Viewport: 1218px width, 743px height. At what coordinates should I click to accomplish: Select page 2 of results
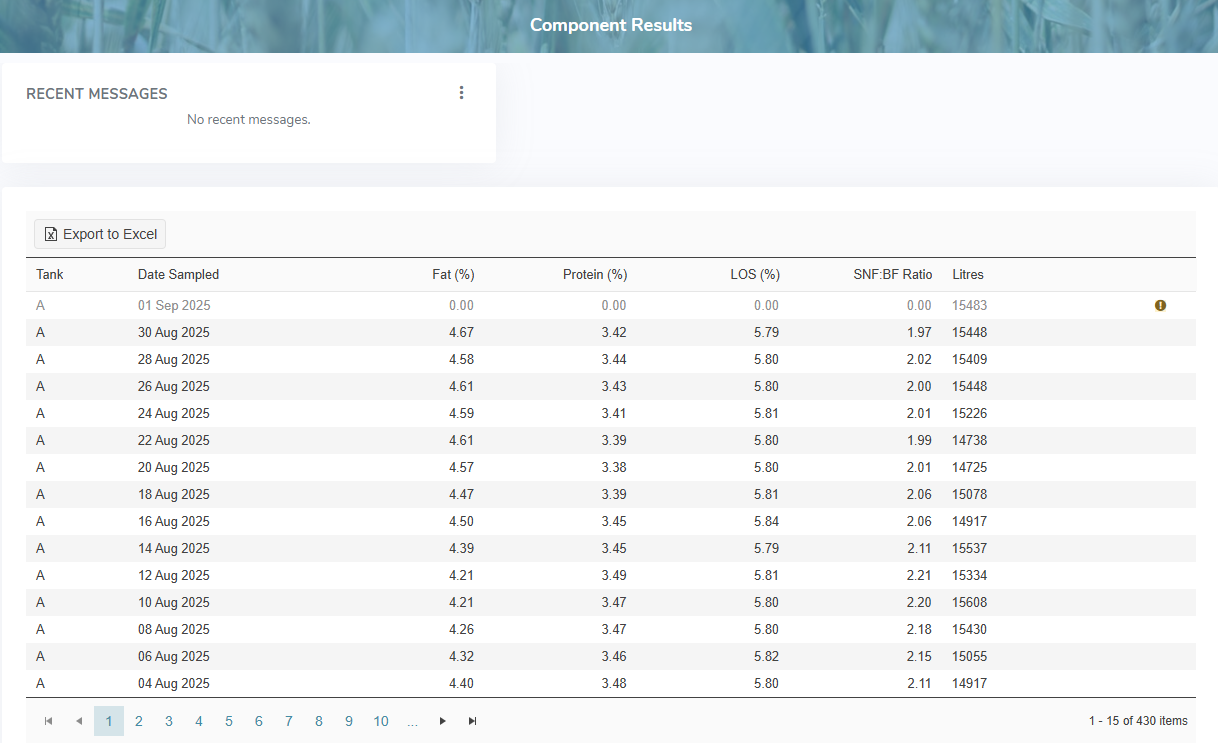point(138,720)
